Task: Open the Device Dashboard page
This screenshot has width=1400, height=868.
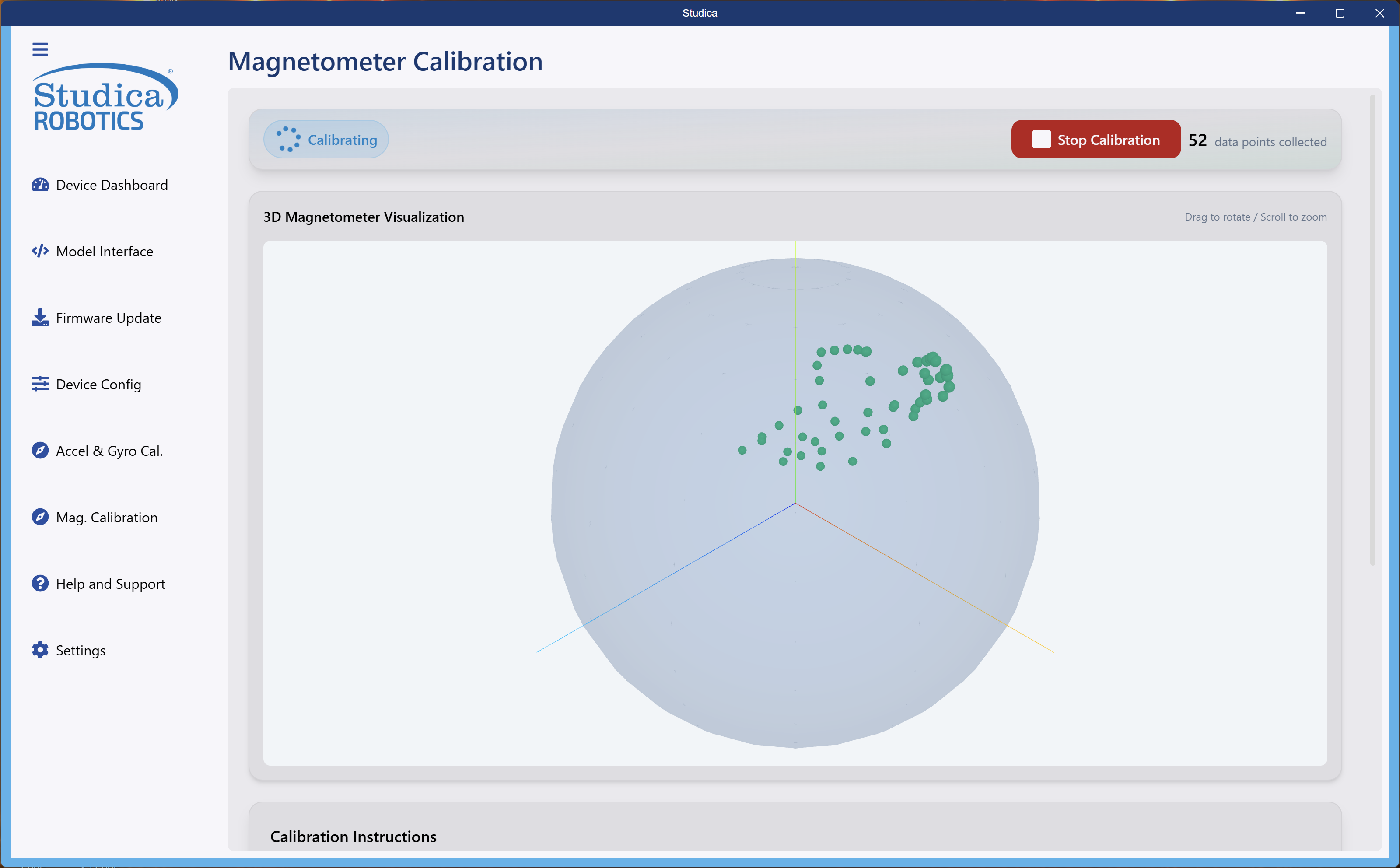Action: 112,184
